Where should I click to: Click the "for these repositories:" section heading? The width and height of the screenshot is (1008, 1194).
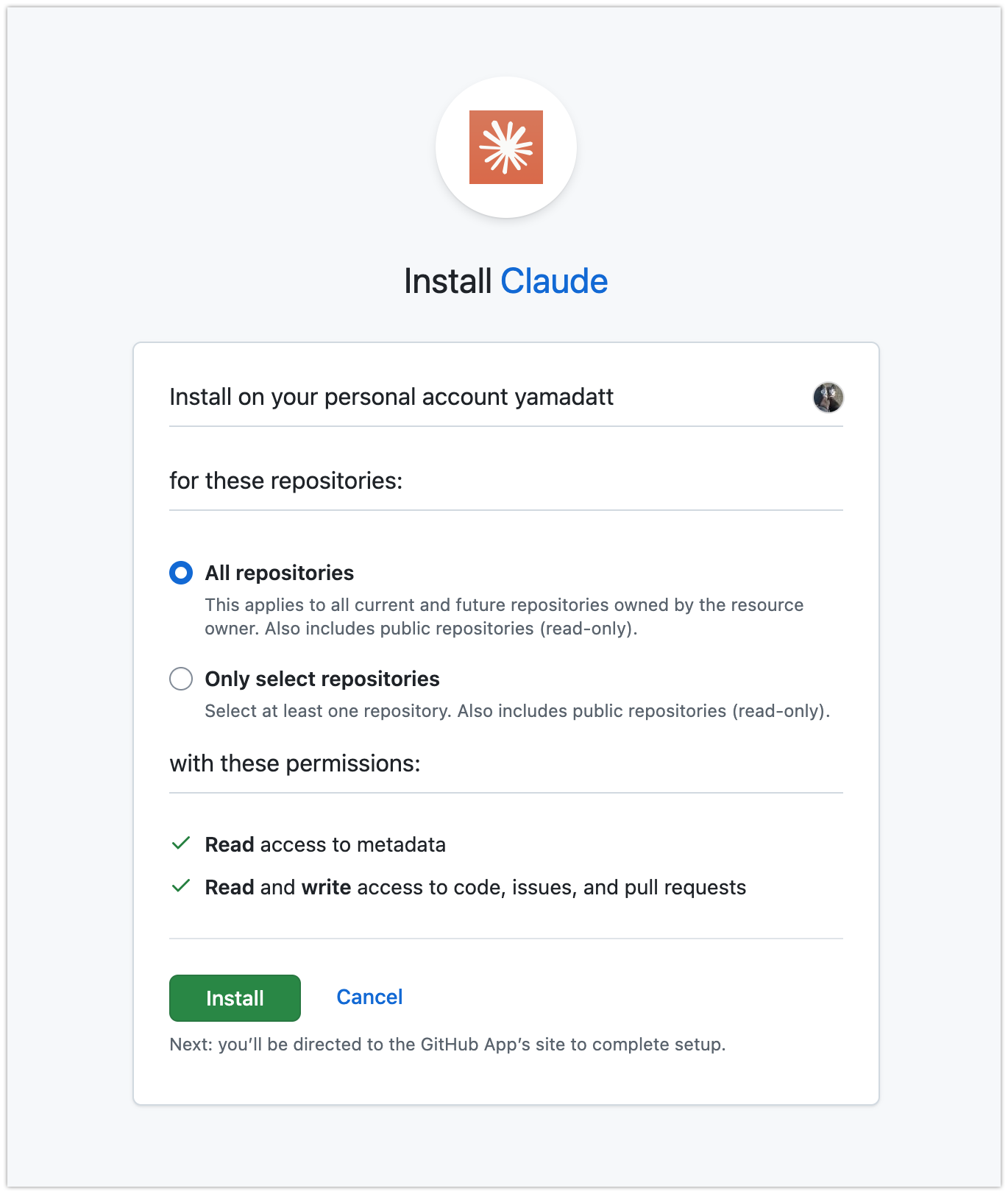pos(286,481)
